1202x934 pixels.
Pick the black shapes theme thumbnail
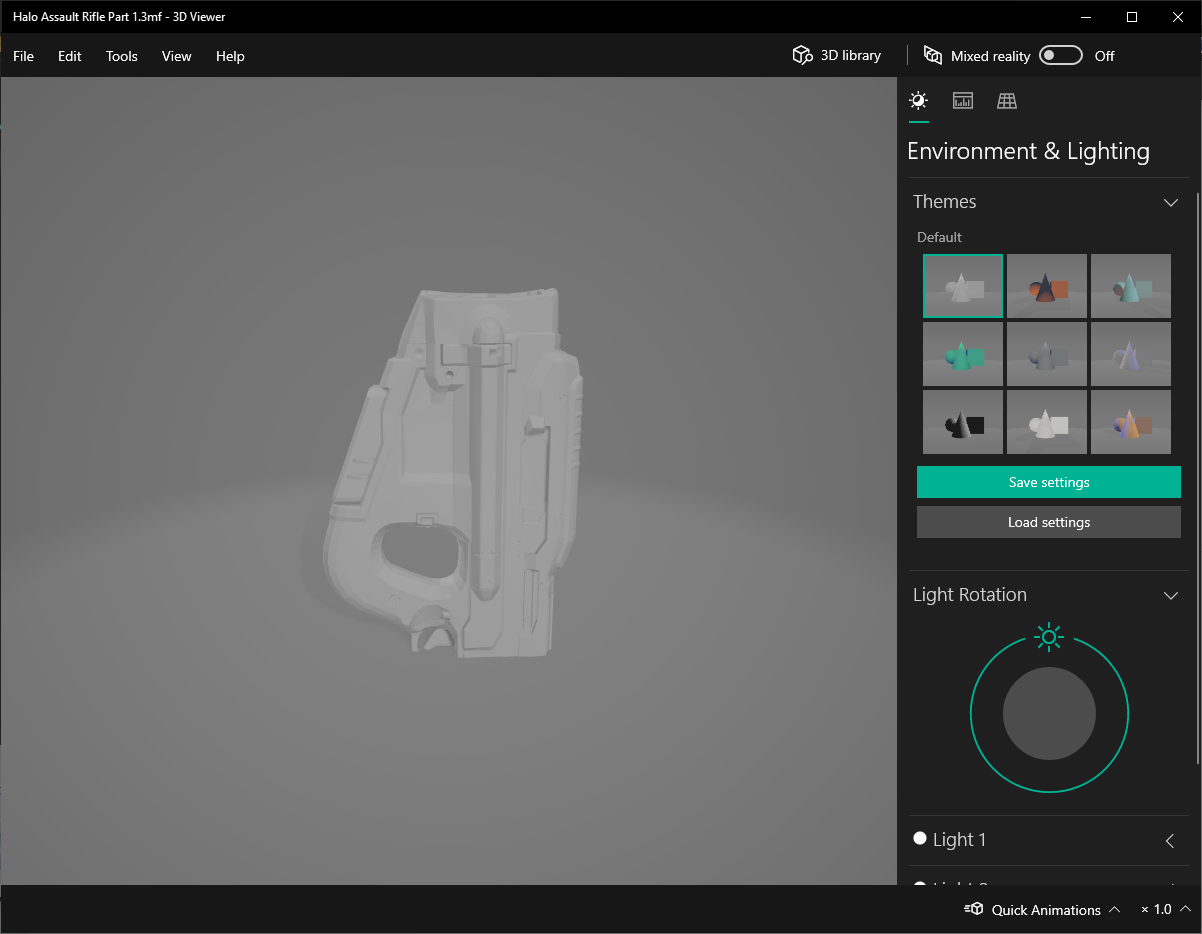tap(963, 422)
